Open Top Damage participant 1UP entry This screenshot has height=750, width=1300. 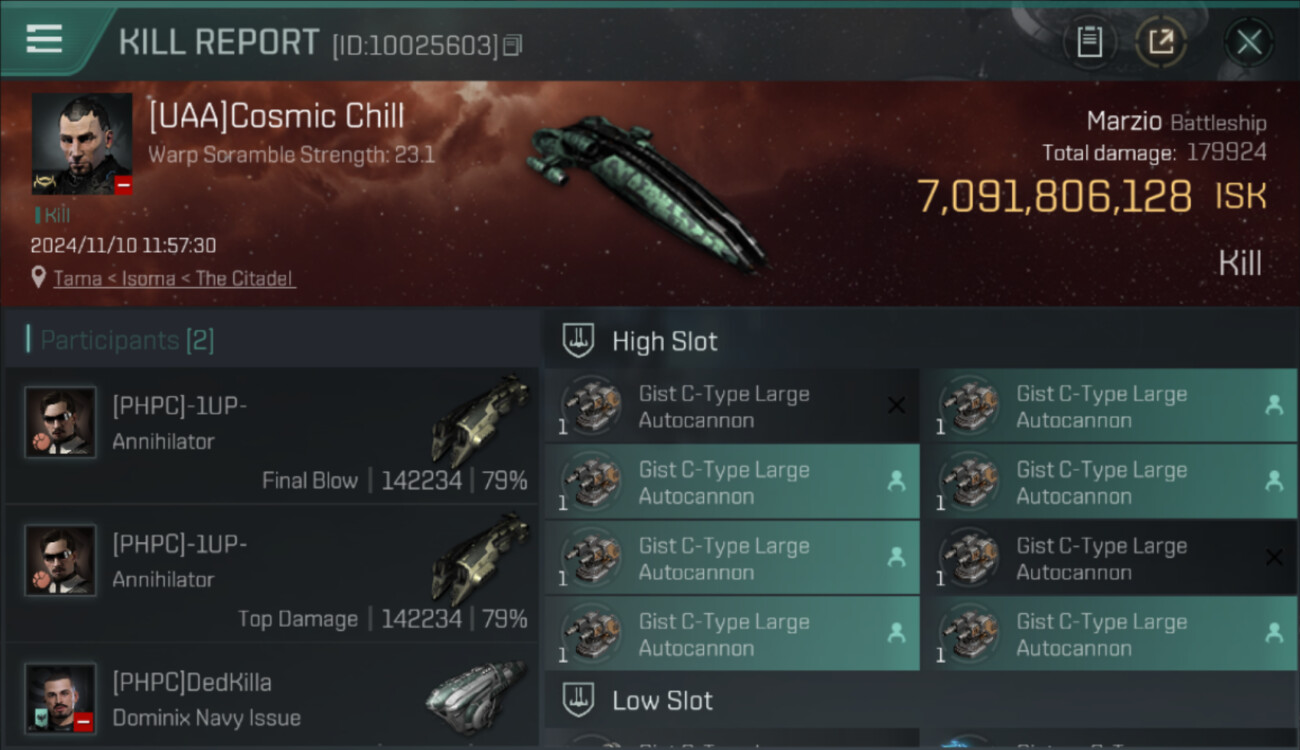pyautogui.click(x=272, y=574)
